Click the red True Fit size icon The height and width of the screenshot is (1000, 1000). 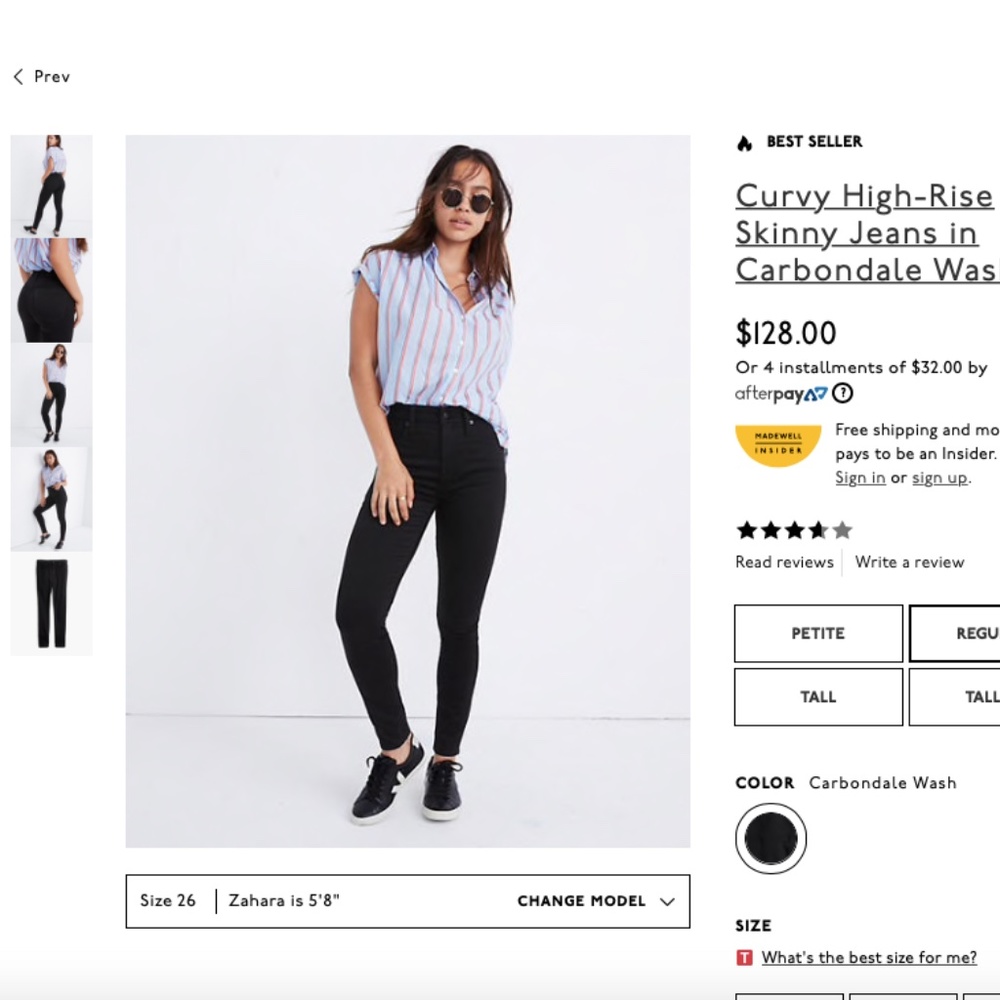pyautogui.click(x=744, y=957)
